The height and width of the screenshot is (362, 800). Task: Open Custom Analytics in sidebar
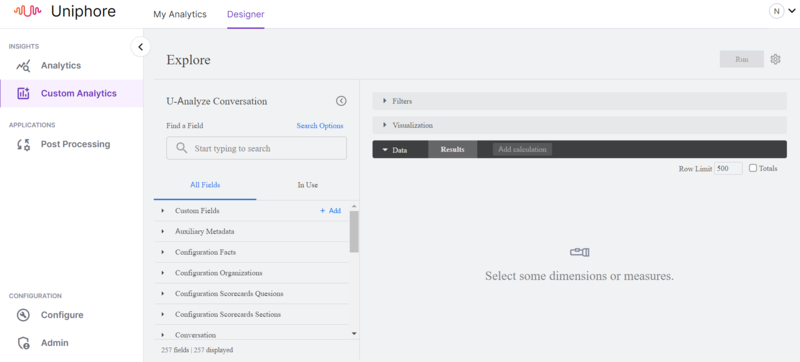tap(79, 93)
